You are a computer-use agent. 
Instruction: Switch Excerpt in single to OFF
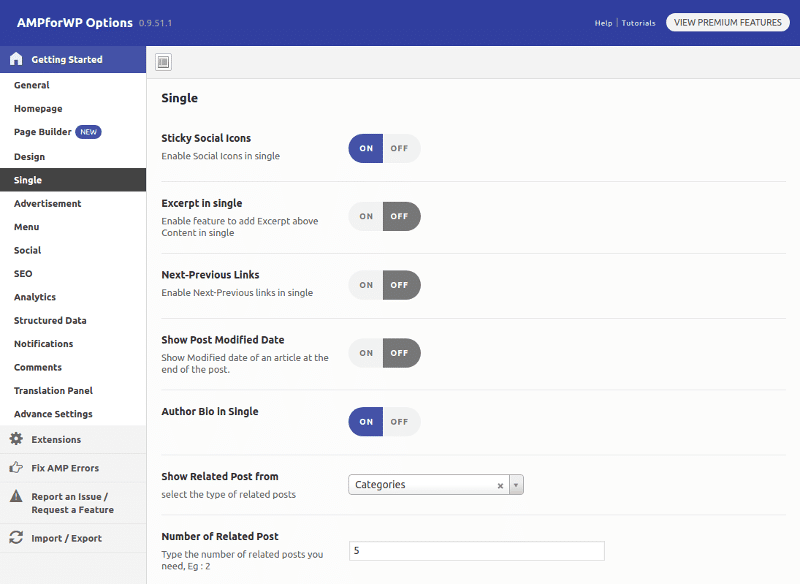402,216
